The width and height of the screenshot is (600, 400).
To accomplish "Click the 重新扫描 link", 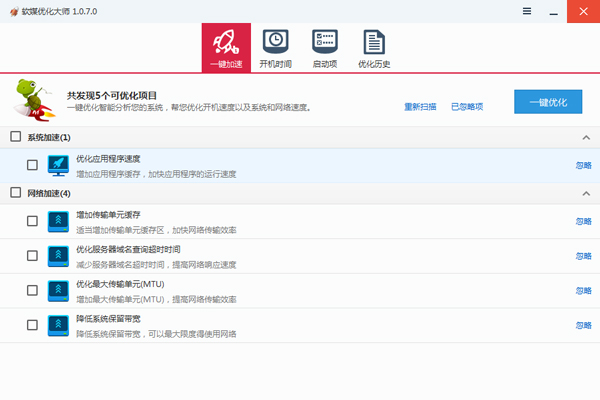I will tap(420, 106).
